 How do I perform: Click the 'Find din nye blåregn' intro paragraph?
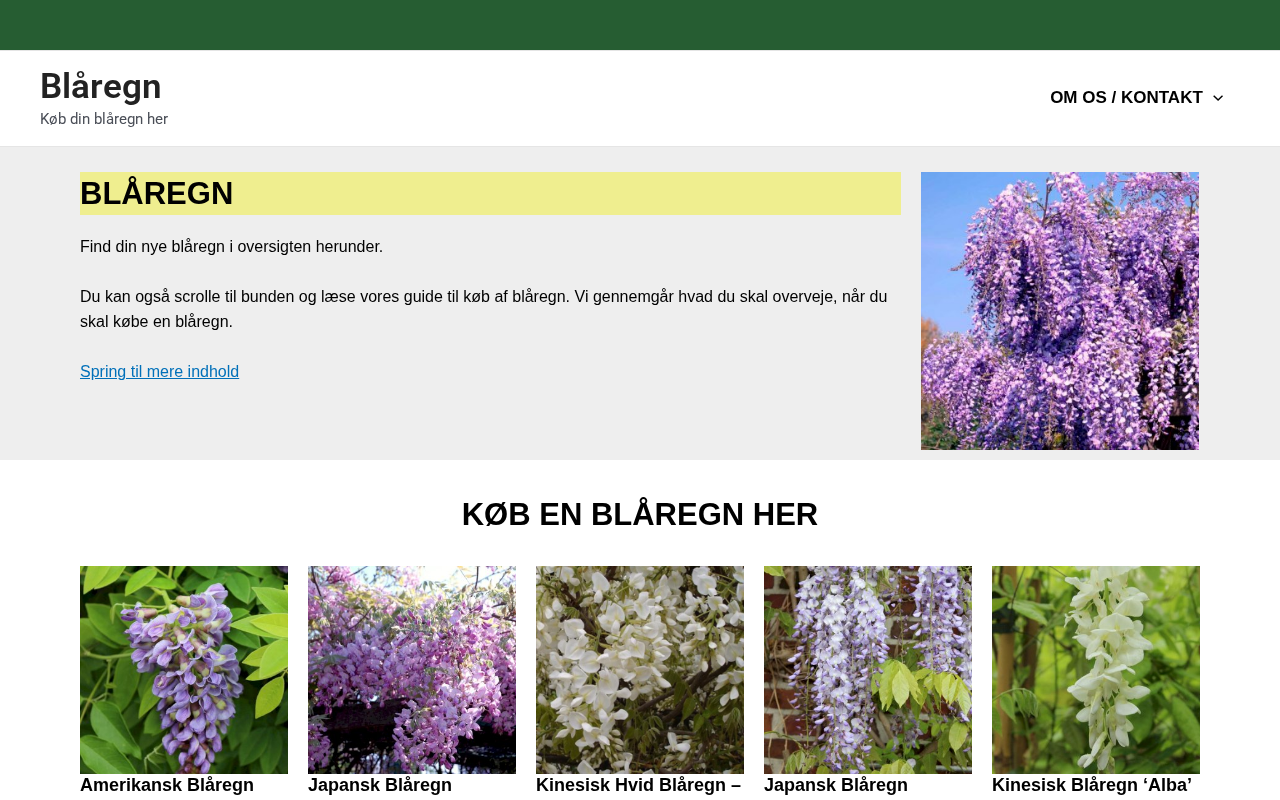tap(231, 247)
